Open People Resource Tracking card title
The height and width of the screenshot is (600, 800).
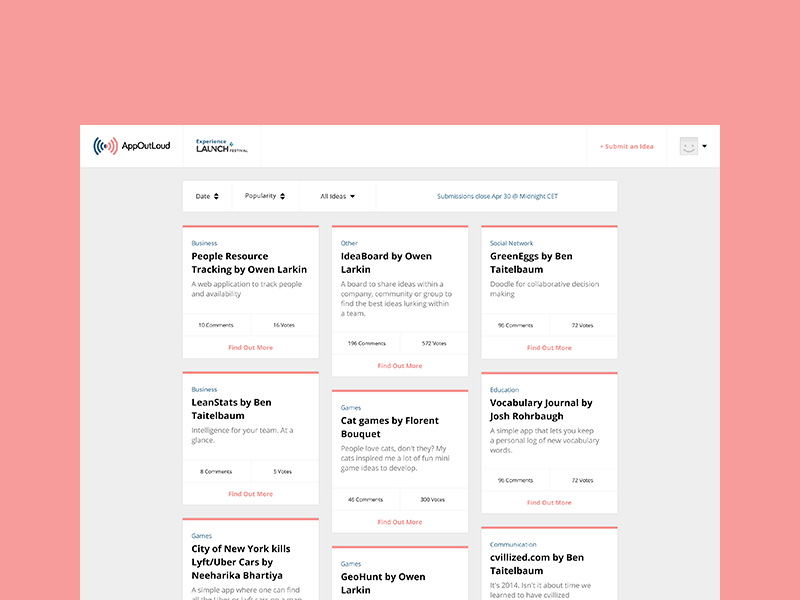tap(249, 263)
